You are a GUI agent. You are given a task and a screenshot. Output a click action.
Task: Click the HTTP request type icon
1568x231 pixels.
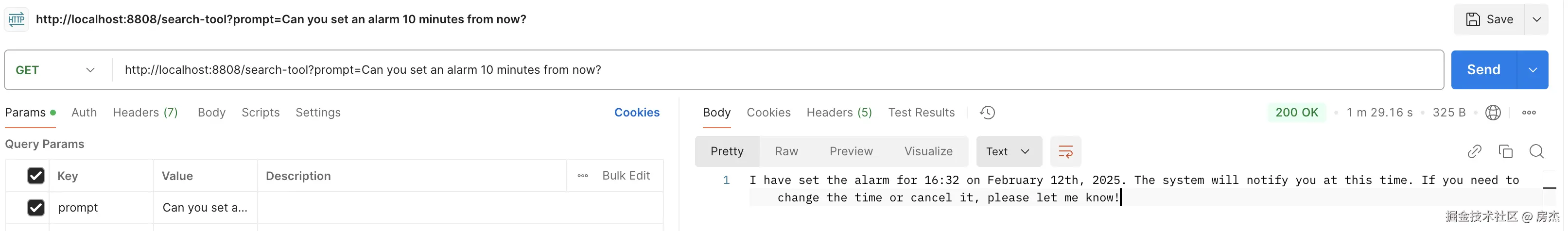[17, 19]
